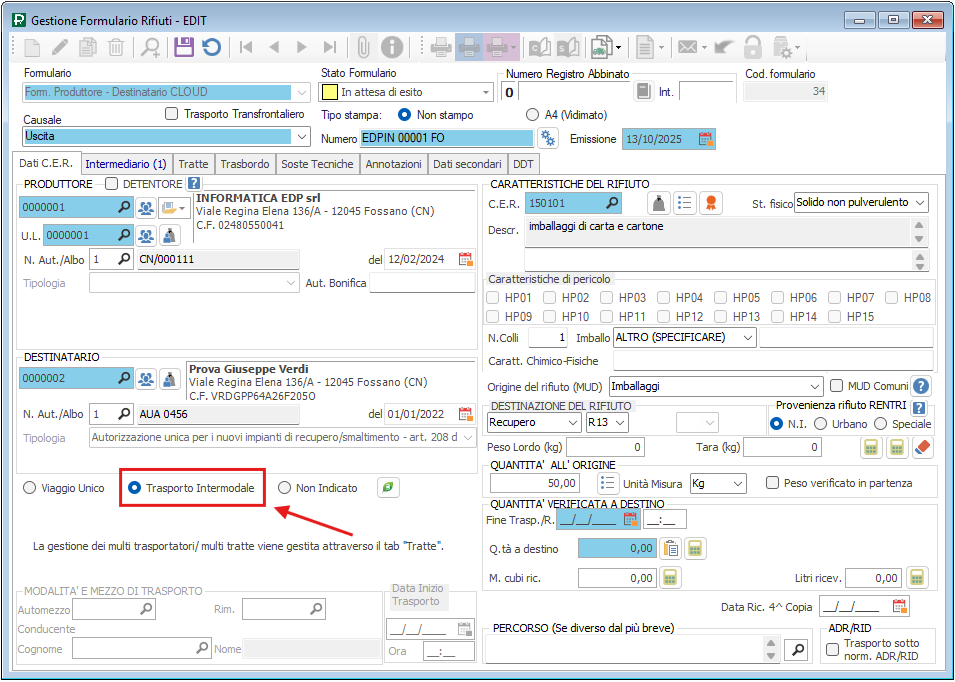Click the gears icon next to Numero field
Screen dimensions: 955x682
point(548,138)
